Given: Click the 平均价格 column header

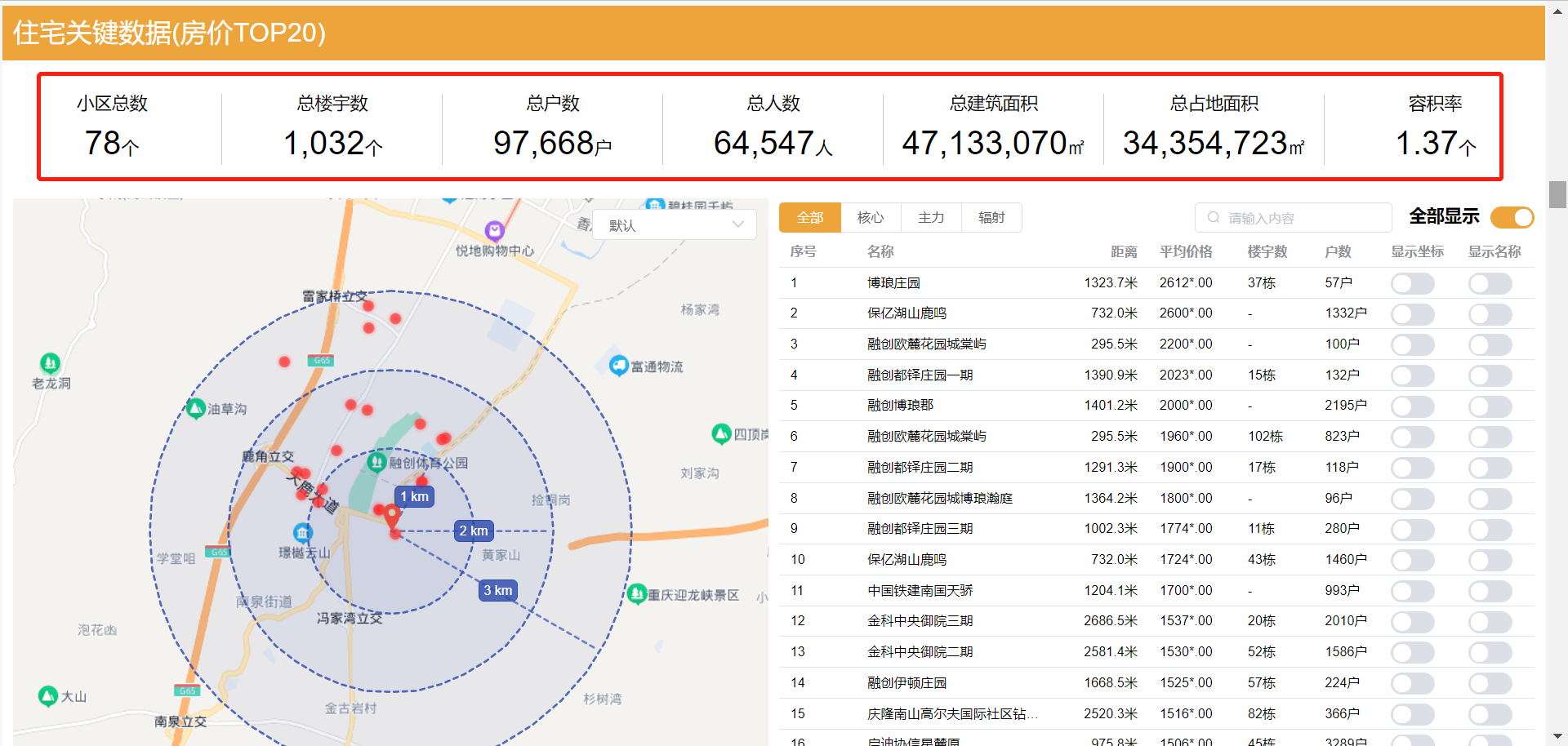Looking at the screenshot, I should [1186, 251].
